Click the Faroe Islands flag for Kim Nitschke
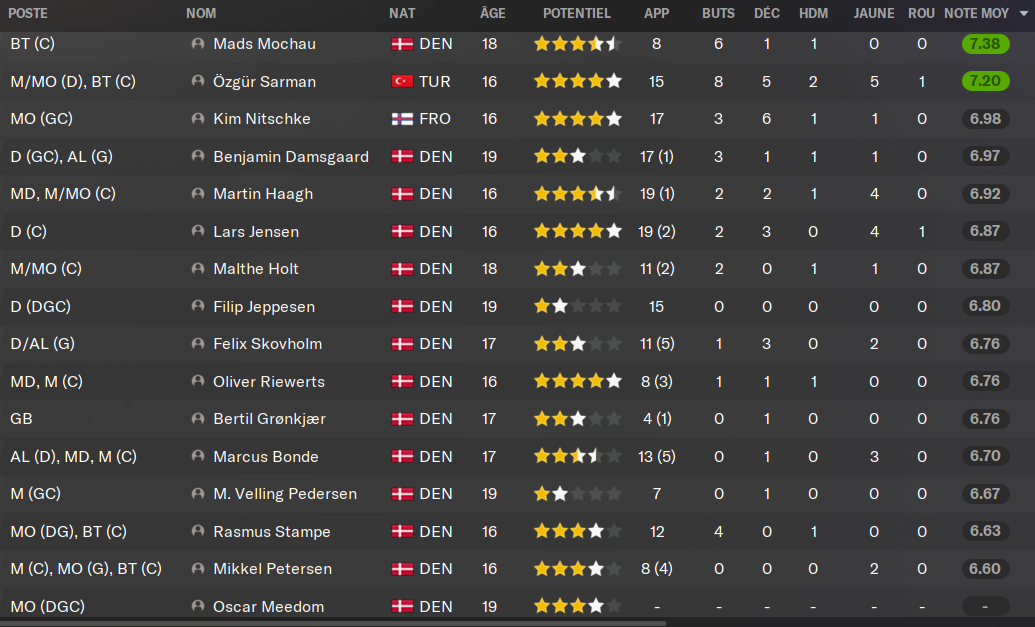Viewport: 1035px width, 627px height. pyautogui.click(x=402, y=119)
